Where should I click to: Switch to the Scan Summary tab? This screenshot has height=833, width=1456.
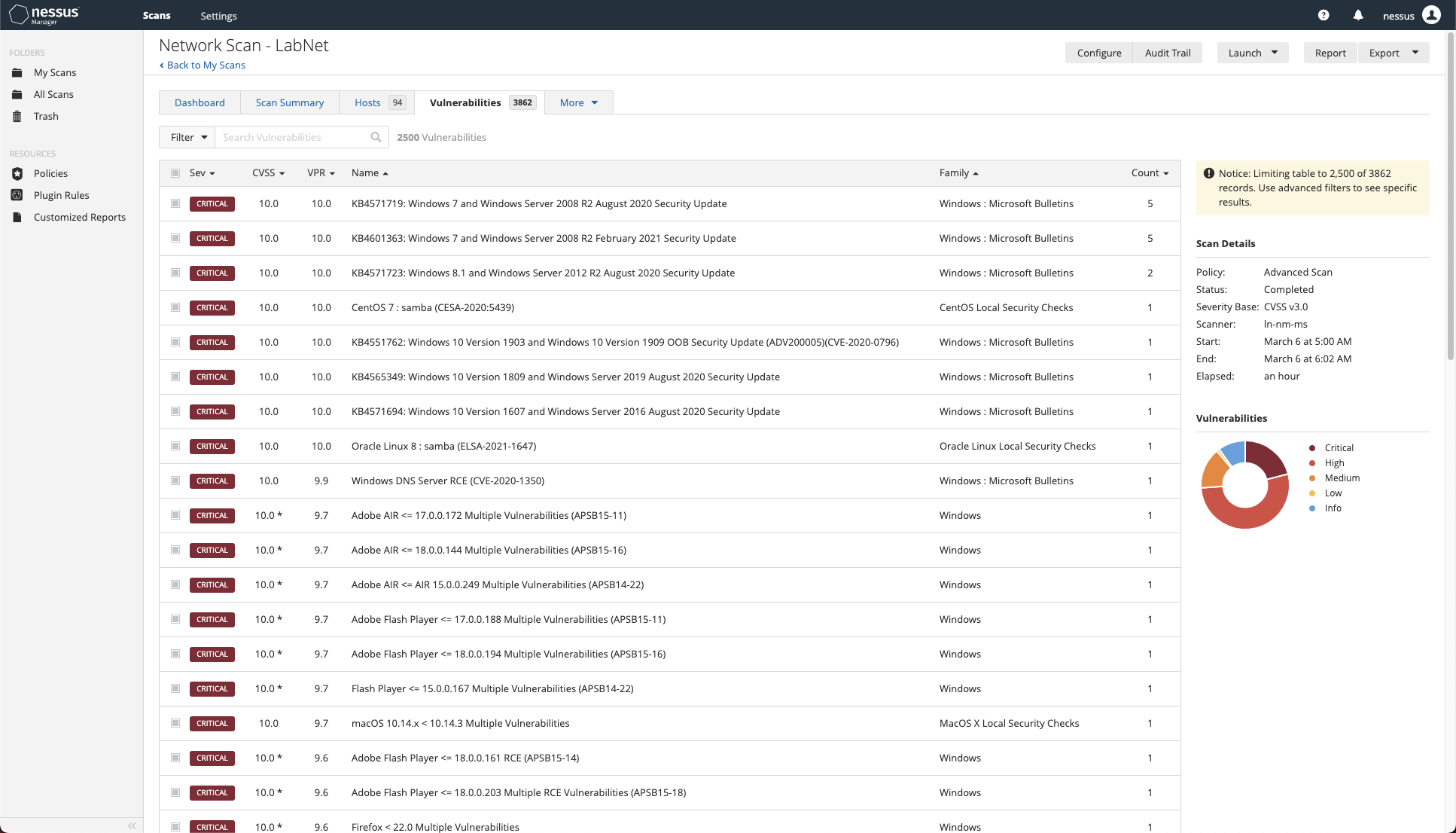(290, 102)
